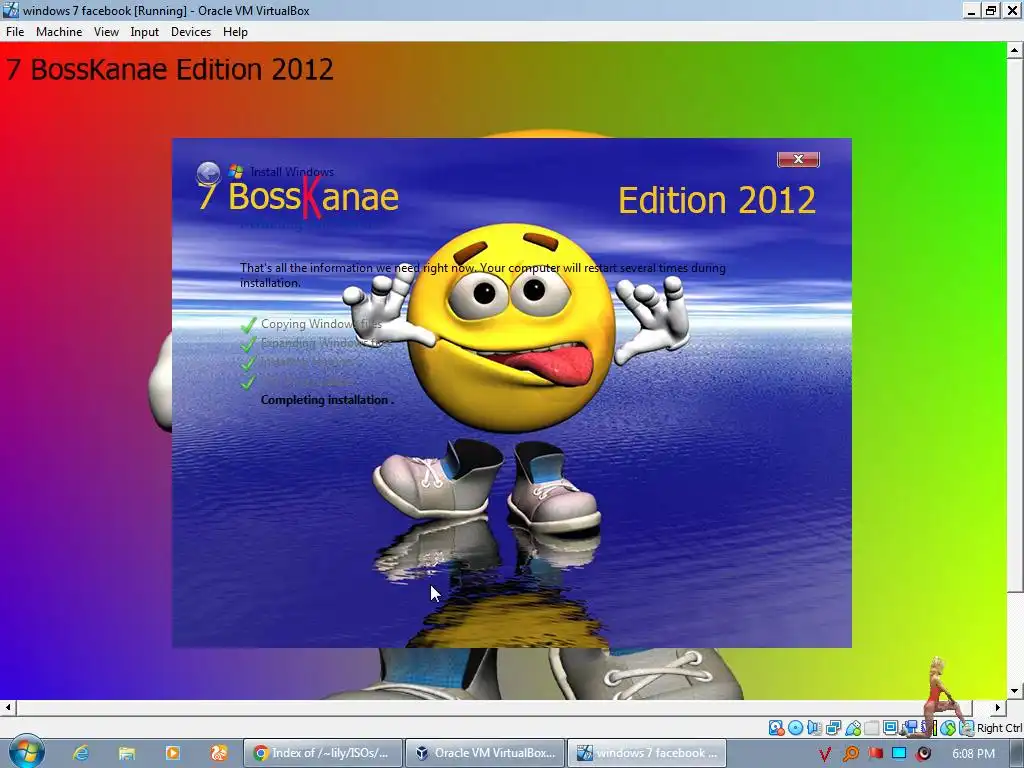Click the audio status icon in VirtualBox

pyautogui.click(x=814, y=728)
